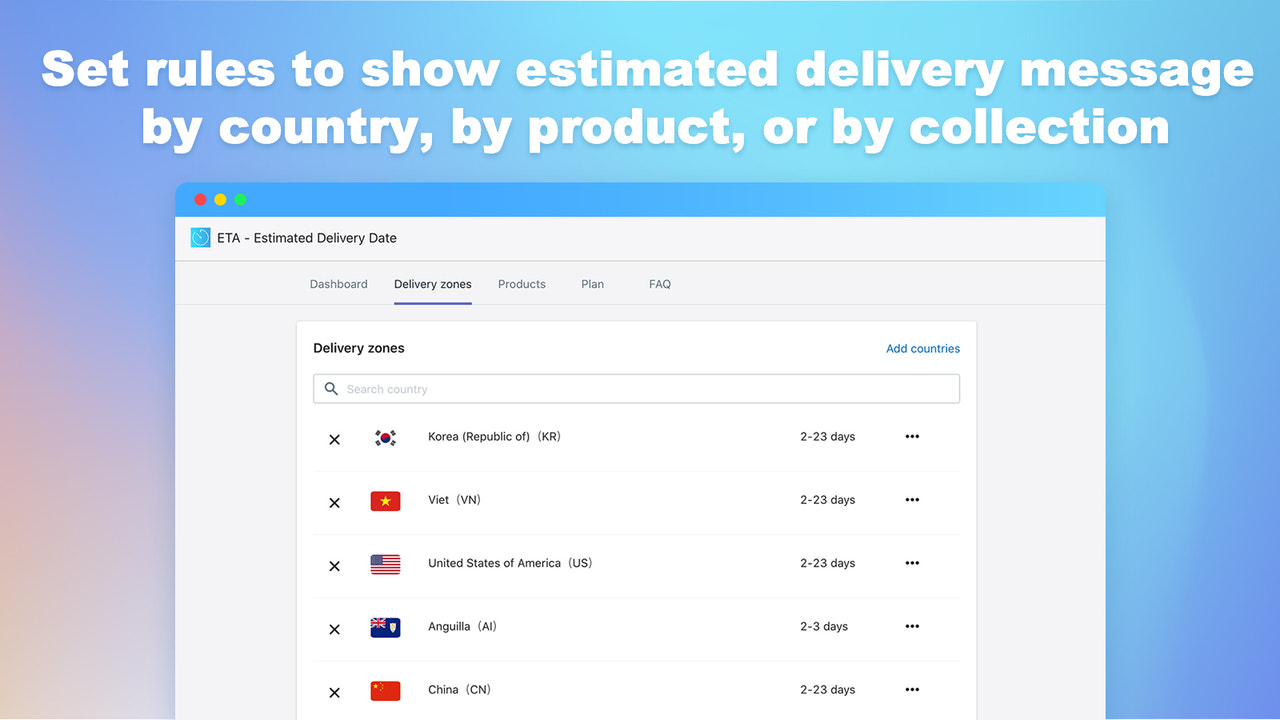
Task: Click the yellow traffic light button
Action: pos(220,199)
